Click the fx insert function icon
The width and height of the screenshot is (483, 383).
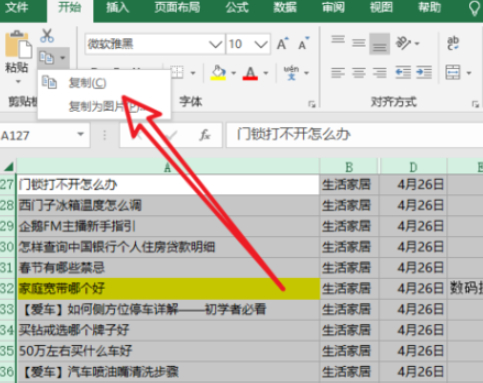pos(205,135)
